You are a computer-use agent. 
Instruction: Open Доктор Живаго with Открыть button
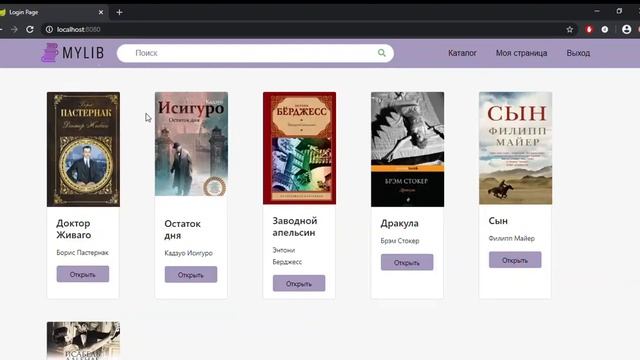click(83, 274)
